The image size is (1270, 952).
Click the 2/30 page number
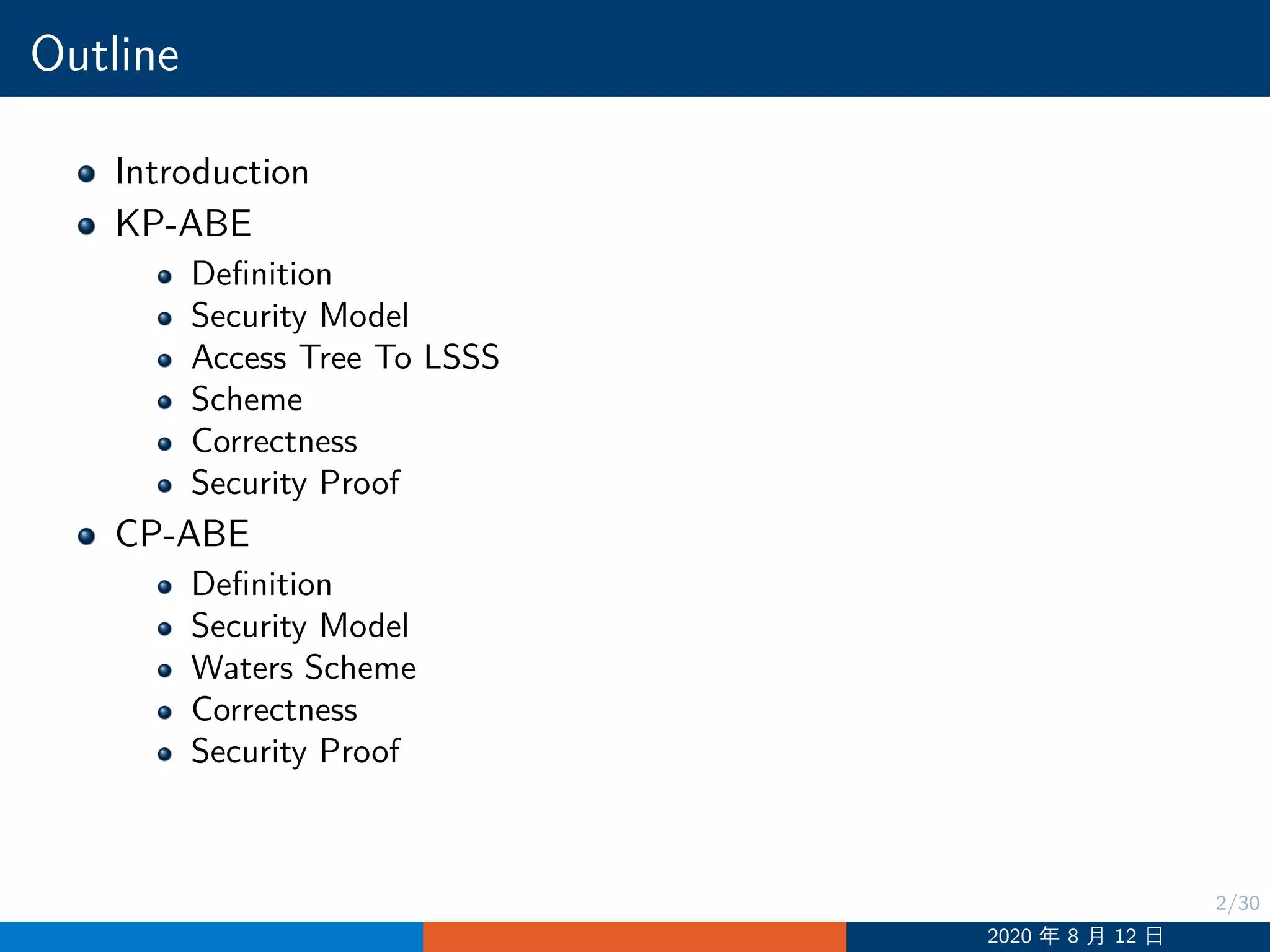[x=1237, y=903]
